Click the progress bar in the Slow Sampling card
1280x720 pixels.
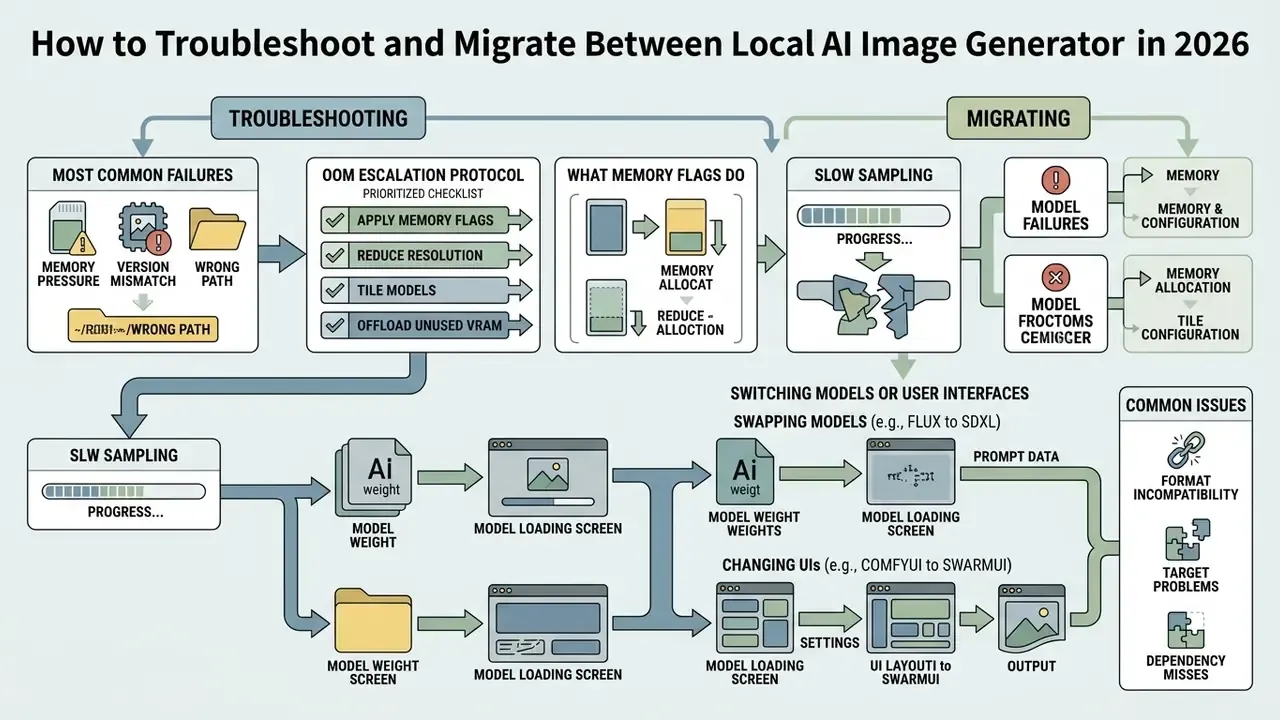[872, 216]
